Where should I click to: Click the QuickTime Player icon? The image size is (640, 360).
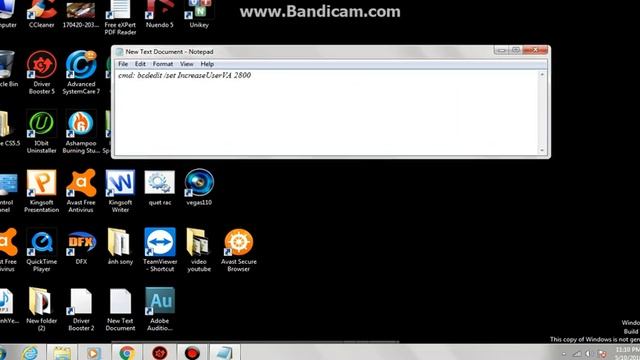[x=42, y=250]
